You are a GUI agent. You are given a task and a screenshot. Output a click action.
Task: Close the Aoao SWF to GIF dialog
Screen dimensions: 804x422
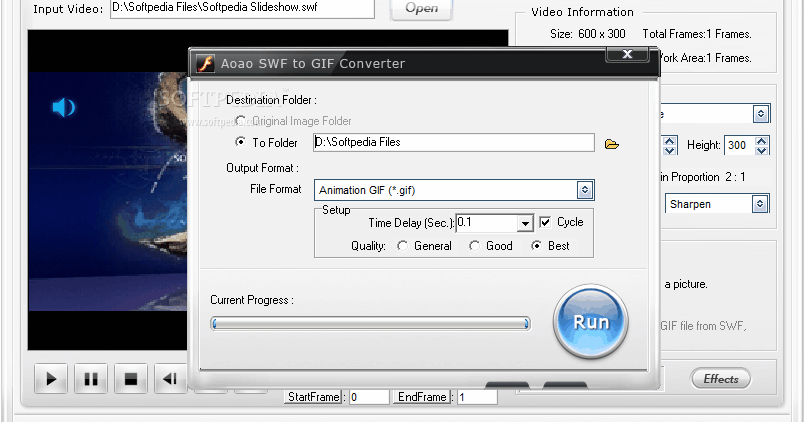(x=627, y=54)
